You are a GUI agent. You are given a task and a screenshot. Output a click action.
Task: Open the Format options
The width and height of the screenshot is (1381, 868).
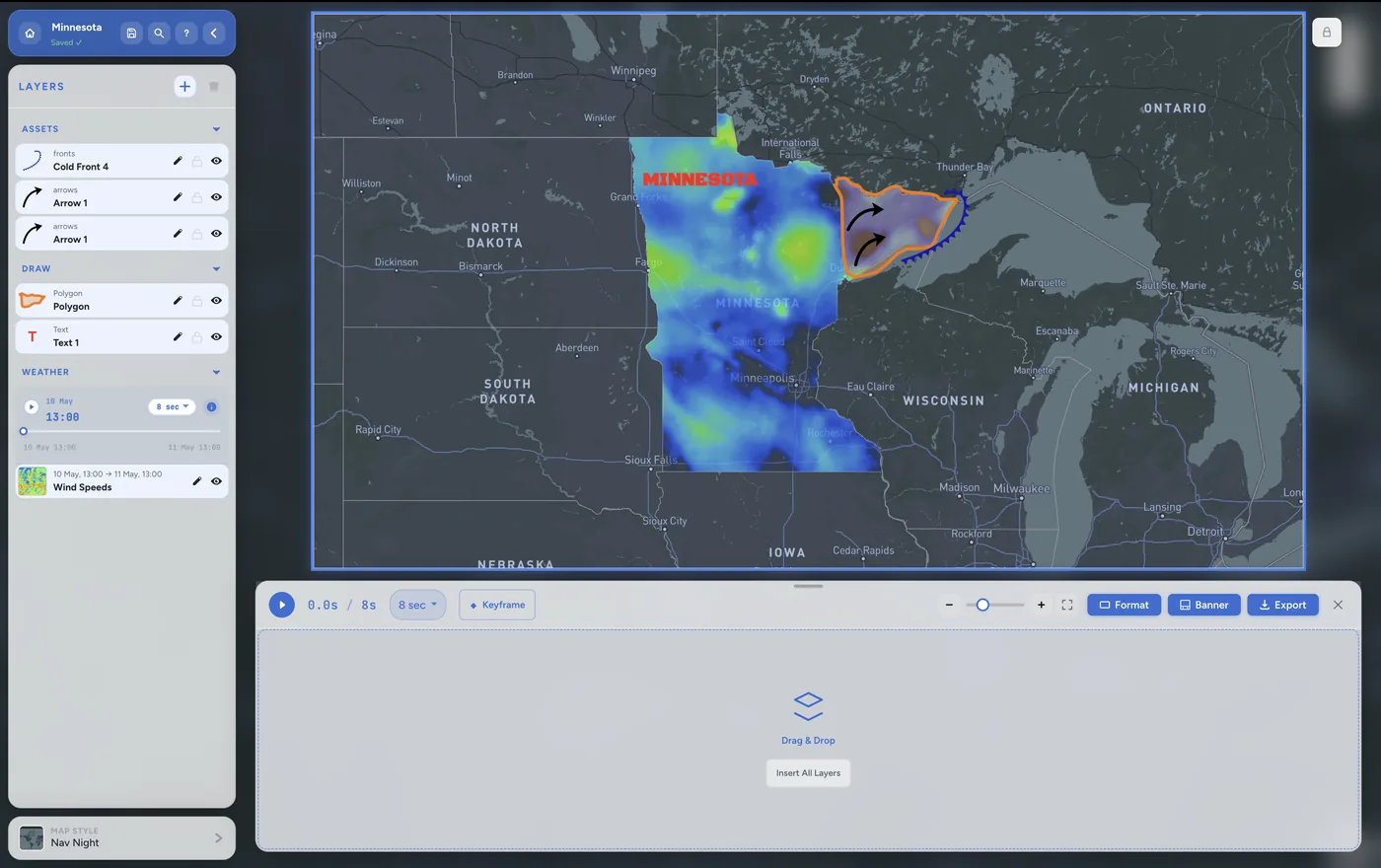[1124, 606]
